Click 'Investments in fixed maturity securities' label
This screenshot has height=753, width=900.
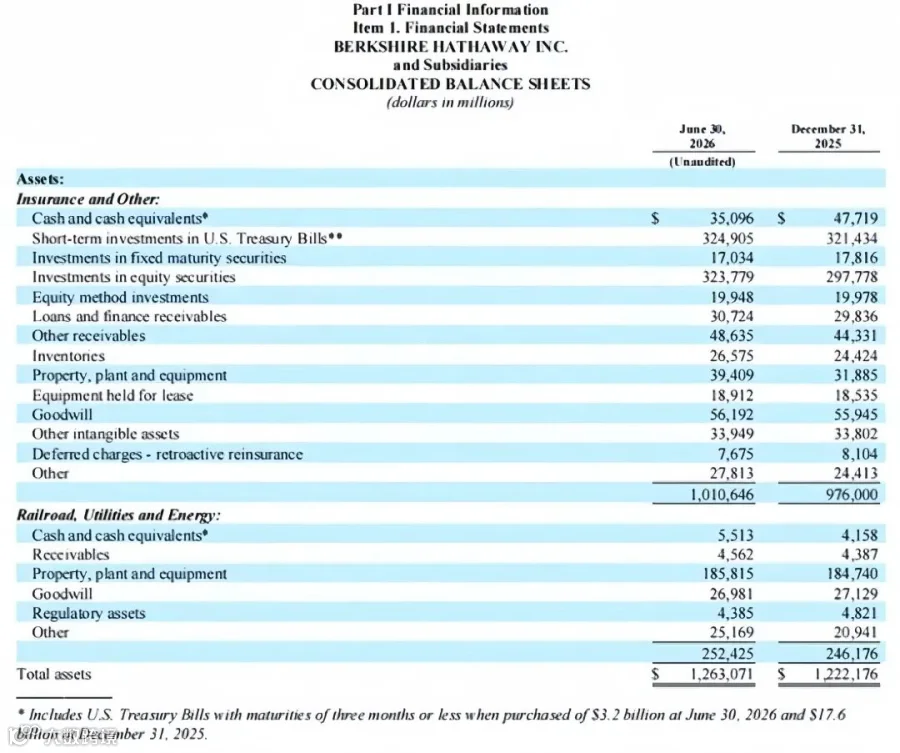click(x=159, y=258)
